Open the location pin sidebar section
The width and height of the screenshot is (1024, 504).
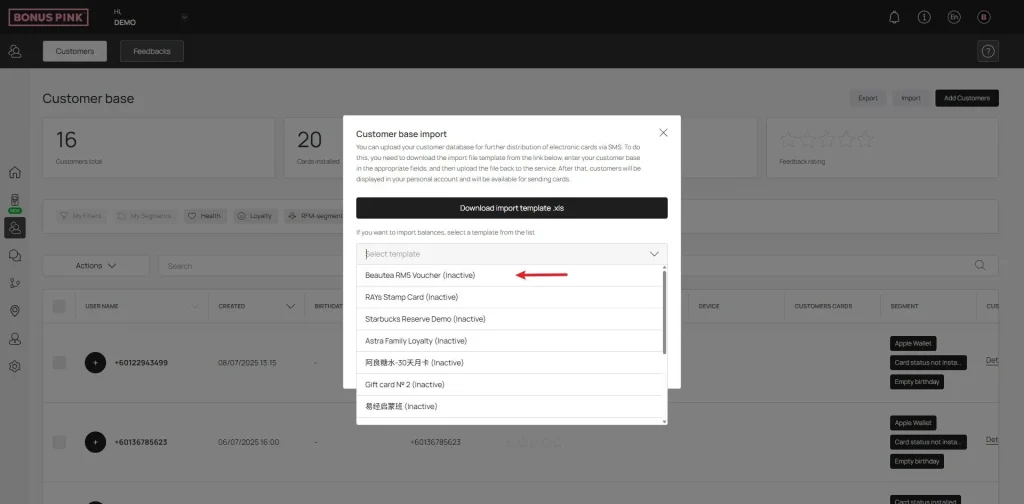point(15,311)
